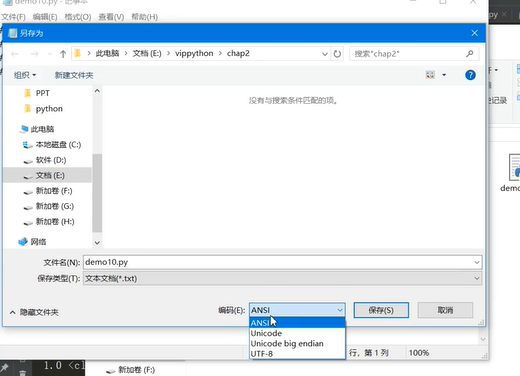Image resolution: width=520 pixels, height=376 pixels.
Task: Expand the file name history dropdown
Action: 477,262
